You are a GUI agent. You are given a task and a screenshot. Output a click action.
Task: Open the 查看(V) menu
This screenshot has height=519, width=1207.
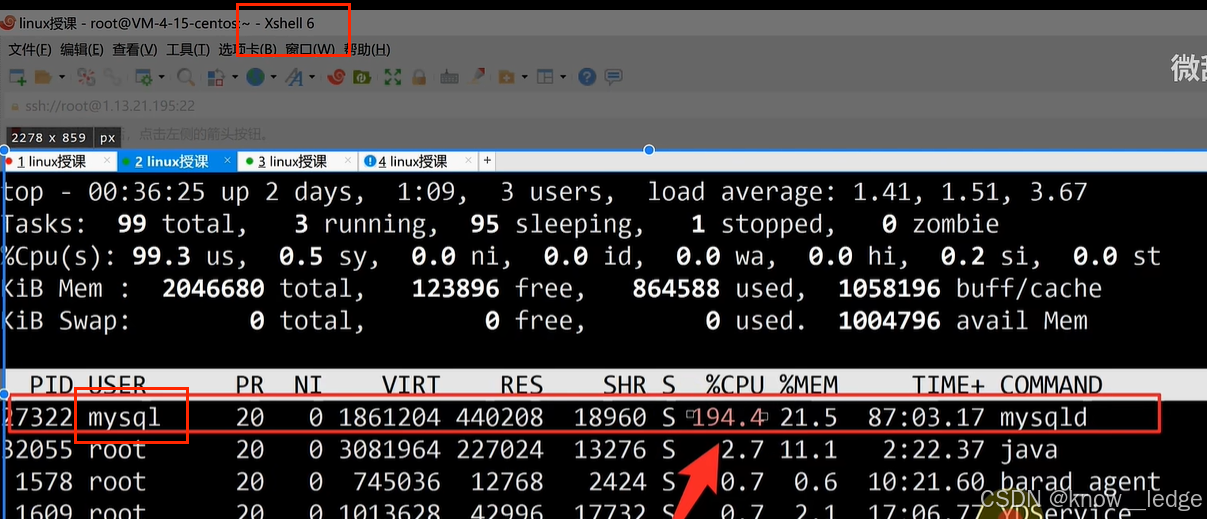click(x=135, y=49)
